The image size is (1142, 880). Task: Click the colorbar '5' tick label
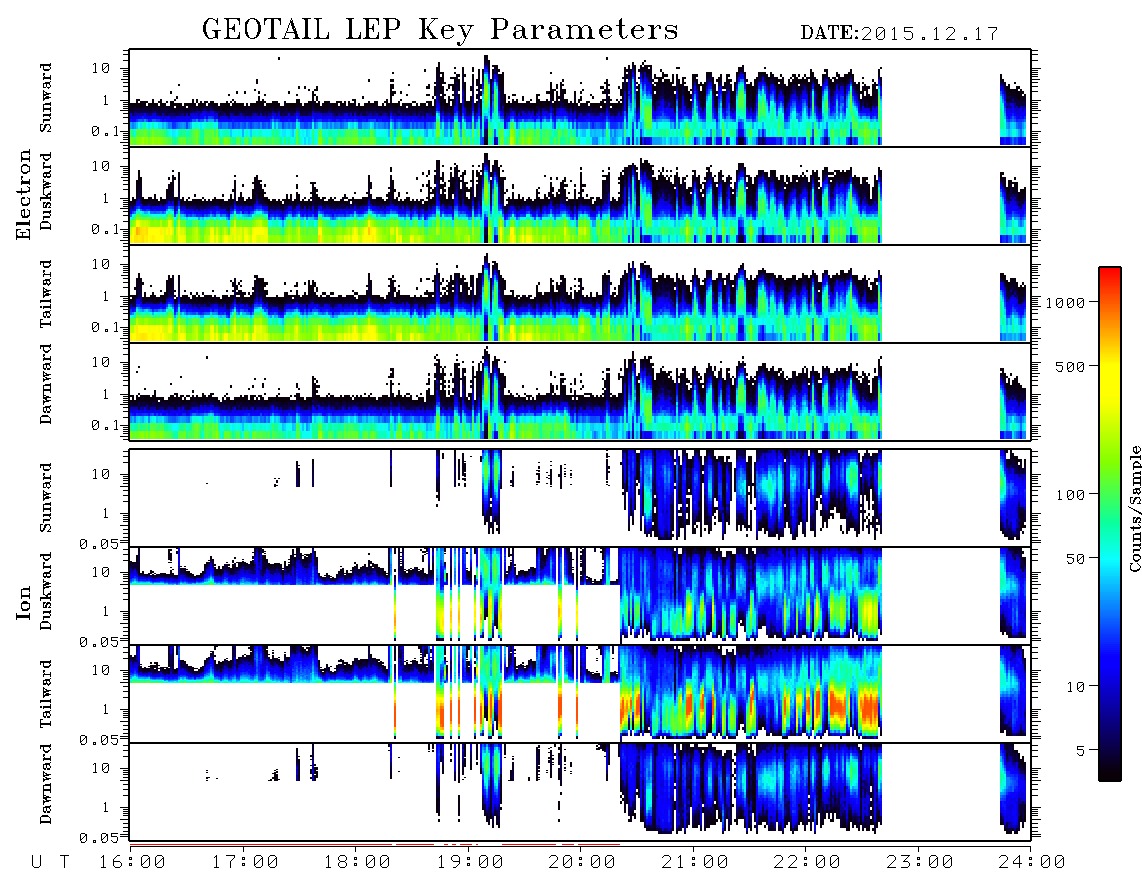1080,751
